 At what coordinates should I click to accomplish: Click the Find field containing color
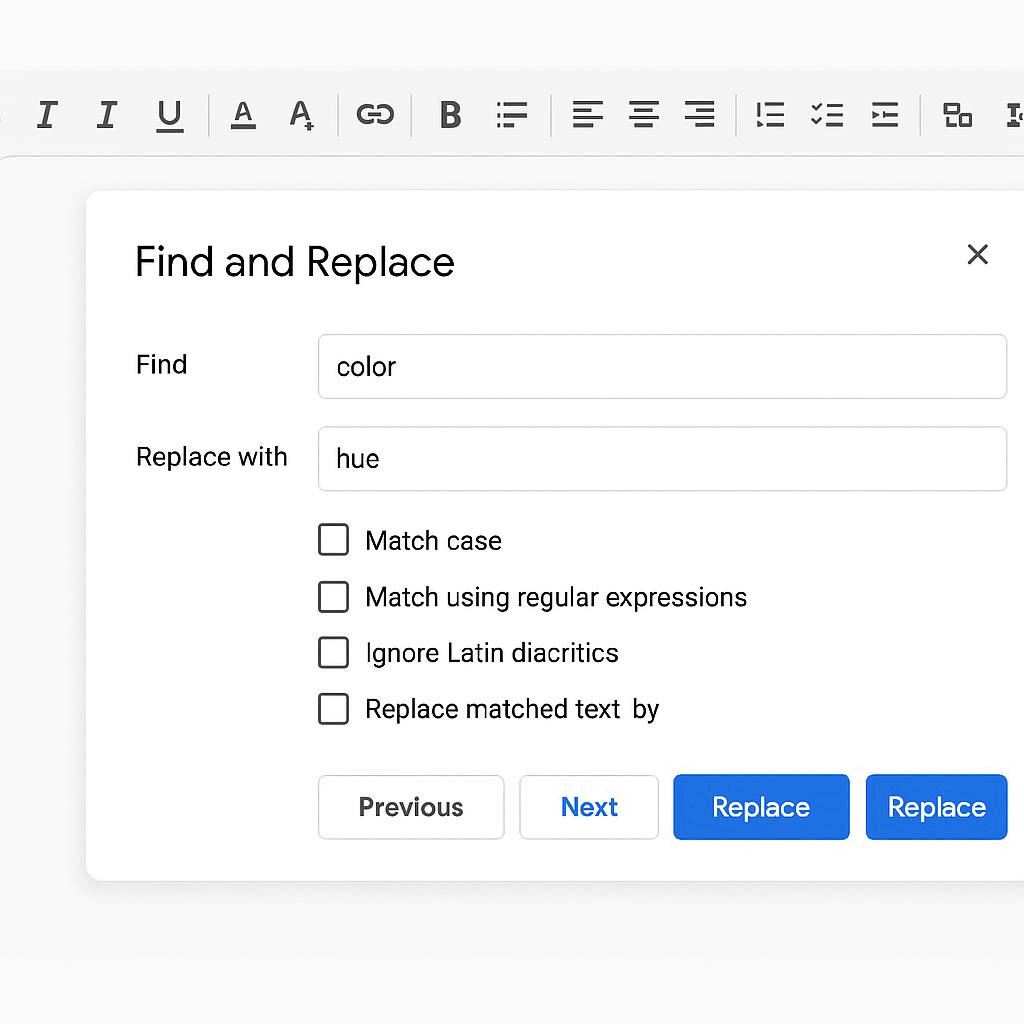[x=662, y=366]
